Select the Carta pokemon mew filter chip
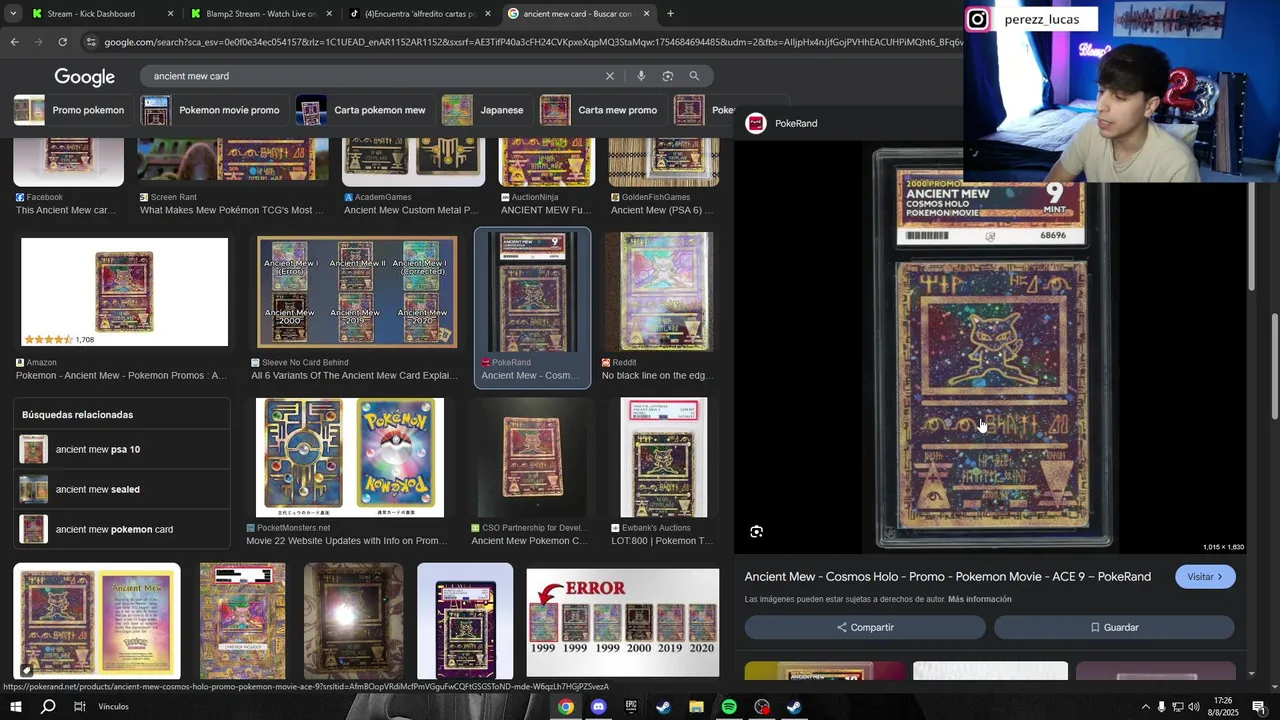 click(x=363, y=110)
